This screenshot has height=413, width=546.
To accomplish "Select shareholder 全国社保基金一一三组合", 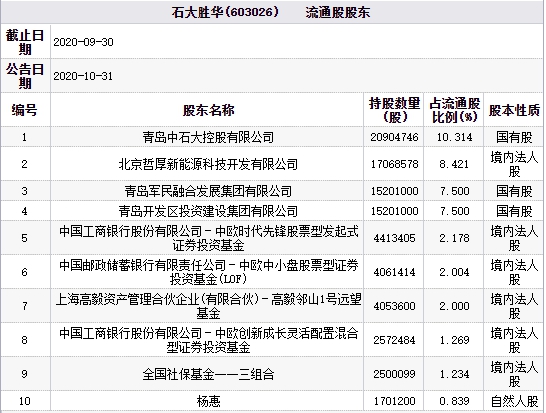I will (x=208, y=374).
